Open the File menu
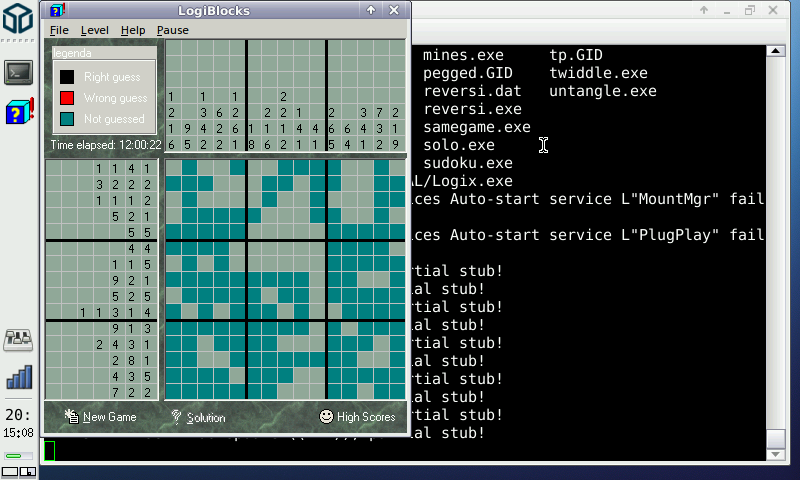The image size is (800, 480). tap(59, 30)
